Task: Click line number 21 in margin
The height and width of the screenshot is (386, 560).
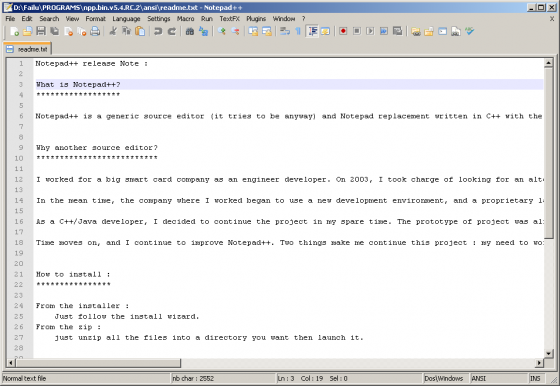Action: point(19,274)
